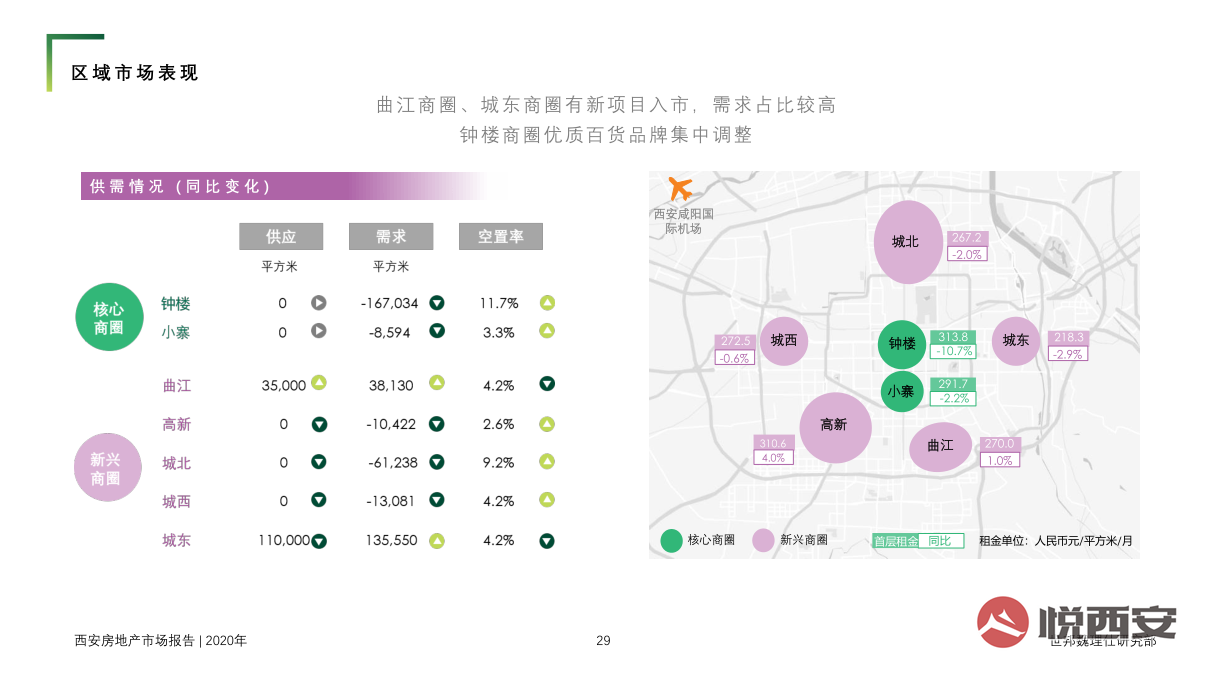The width and height of the screenshot is (1209, 677).
Task: Select the green 核心商圈 circle in the table
Action: [x=109, y=318]
